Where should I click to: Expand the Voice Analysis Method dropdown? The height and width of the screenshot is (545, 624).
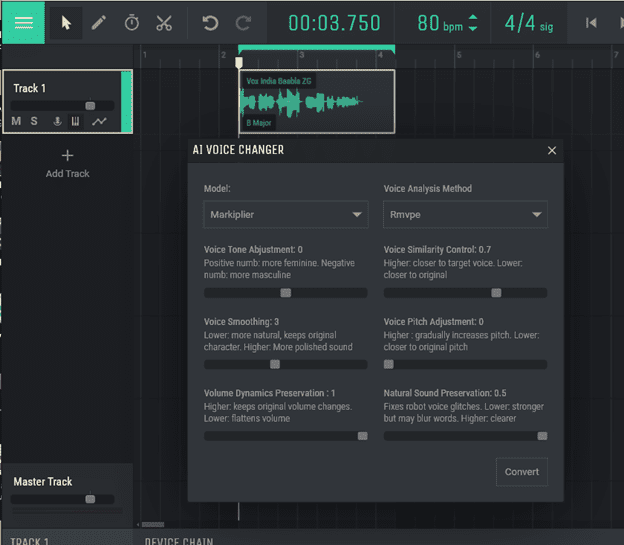(465, 214)
